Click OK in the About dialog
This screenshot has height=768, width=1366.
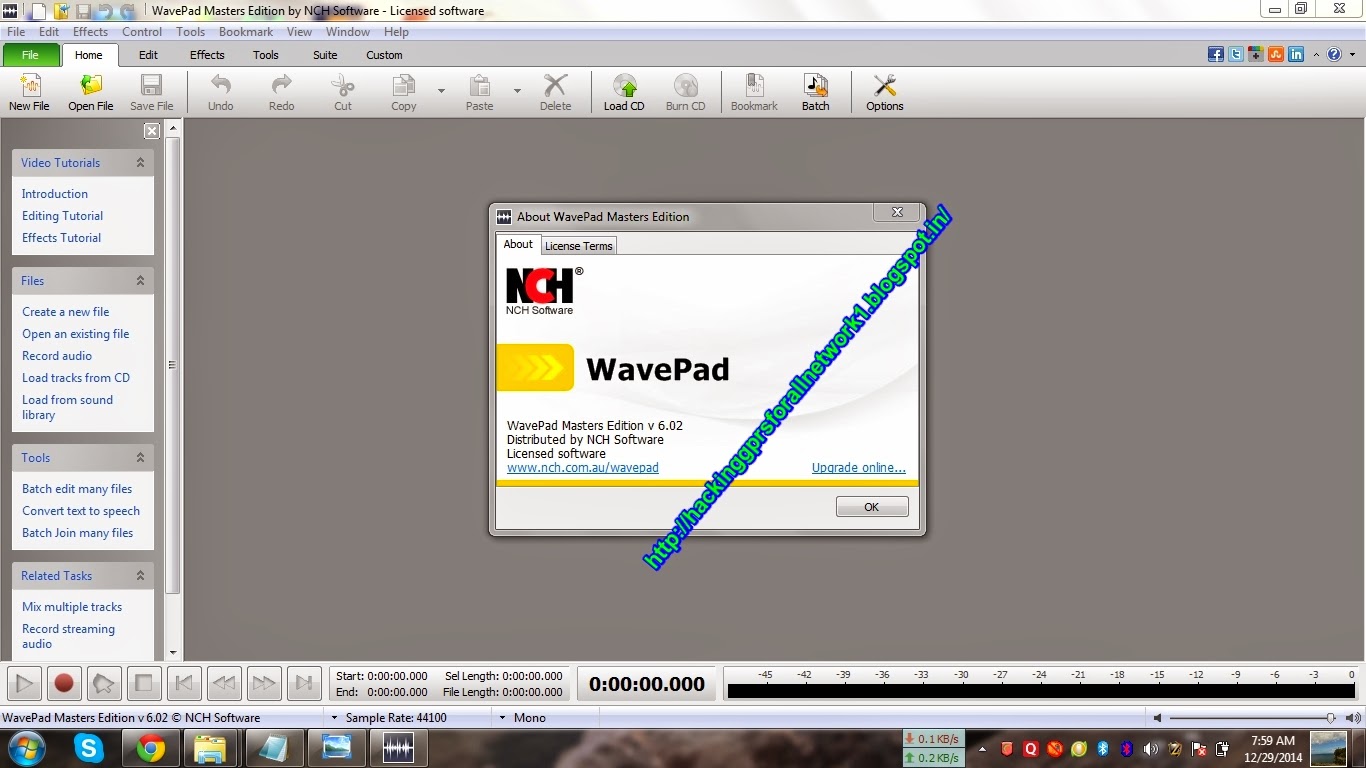872,507
